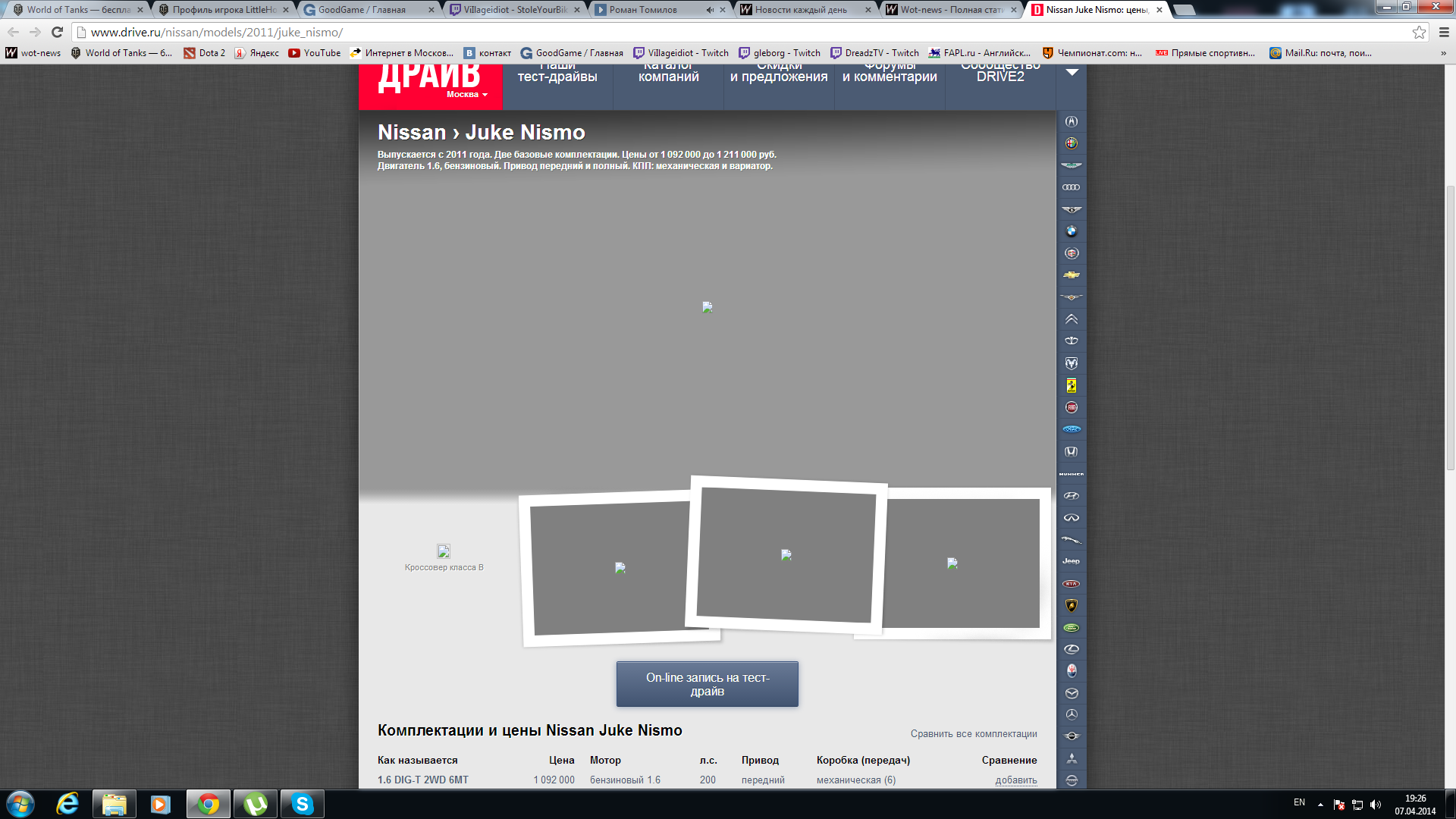The height and width of the screenshot is (819, 1456).
Task: Reload the page with refresh button
Action: 57,33
